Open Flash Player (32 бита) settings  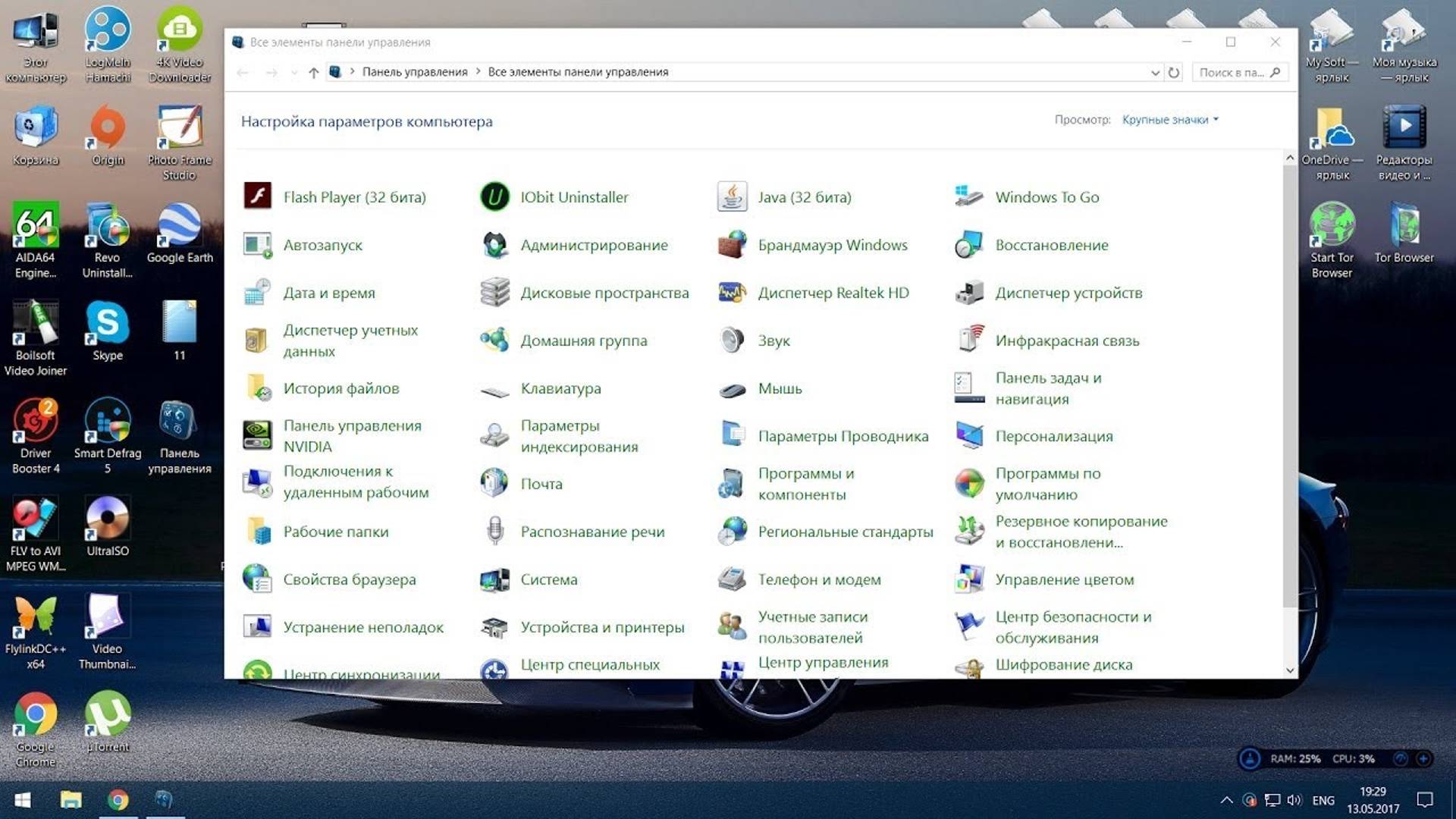354,196
